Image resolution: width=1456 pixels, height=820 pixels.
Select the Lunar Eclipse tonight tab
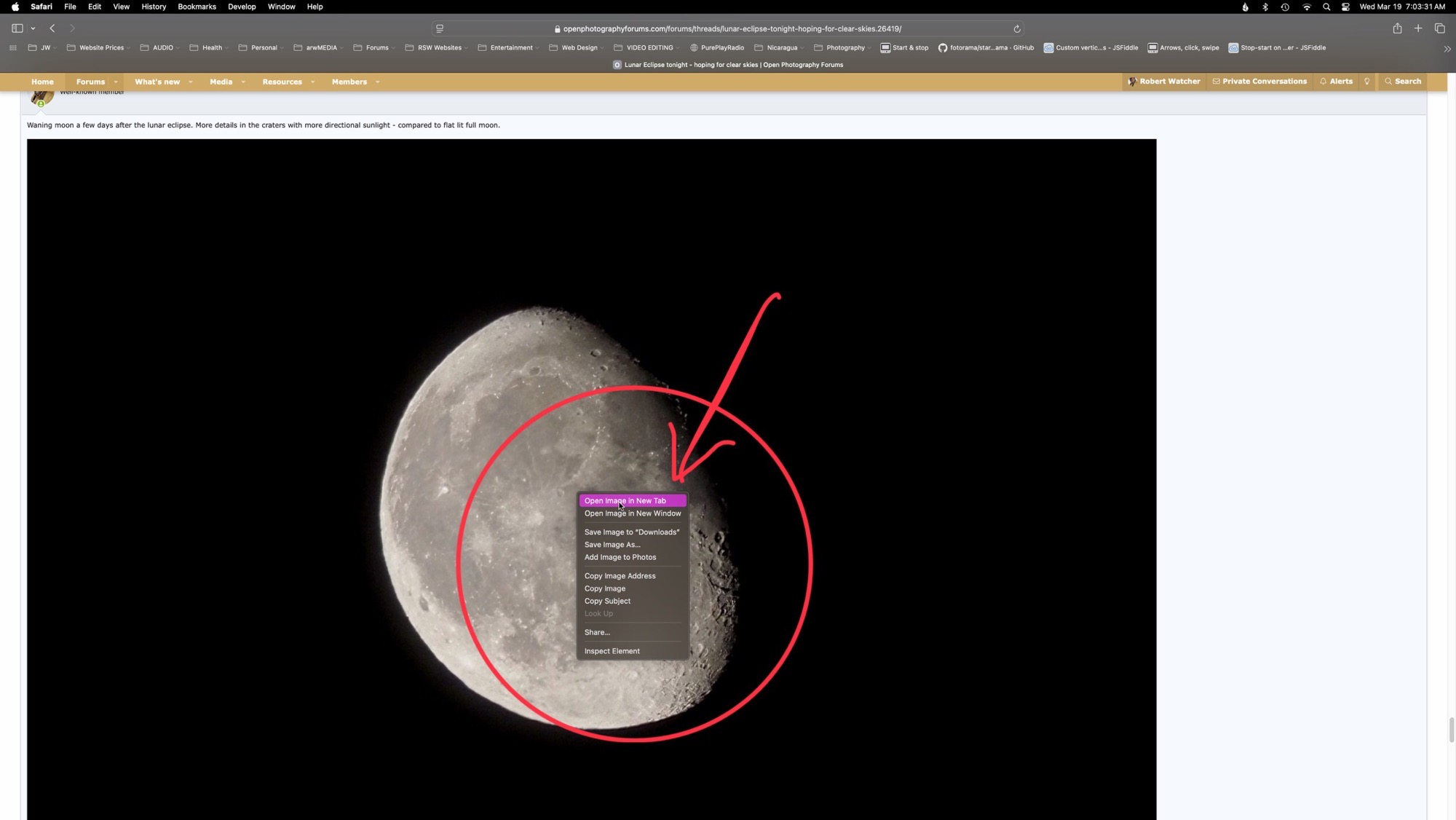[728, 65]
